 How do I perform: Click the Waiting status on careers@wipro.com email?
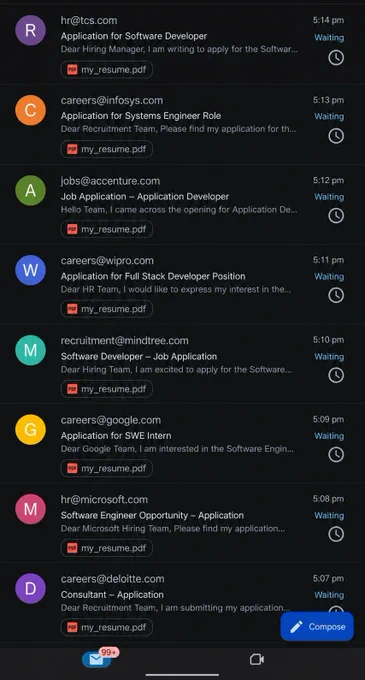(x=329, y=277)
